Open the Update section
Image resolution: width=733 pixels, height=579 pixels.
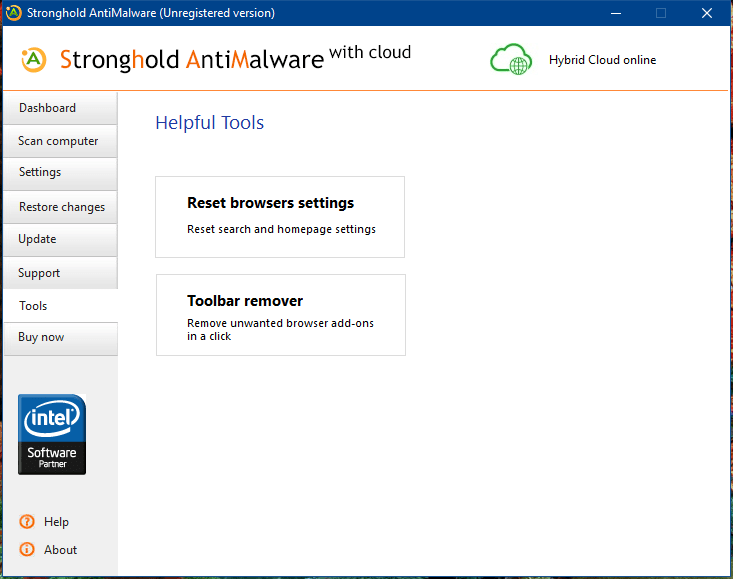click(60, 239)
